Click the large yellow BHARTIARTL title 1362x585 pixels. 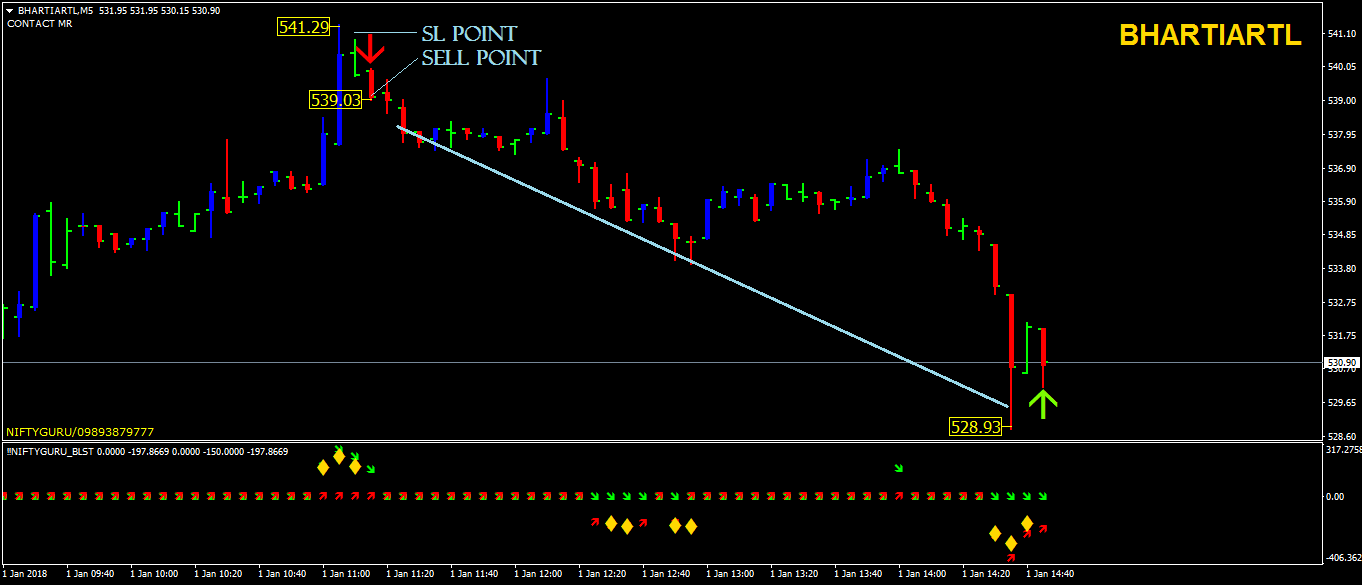(x=1210, y=35)
